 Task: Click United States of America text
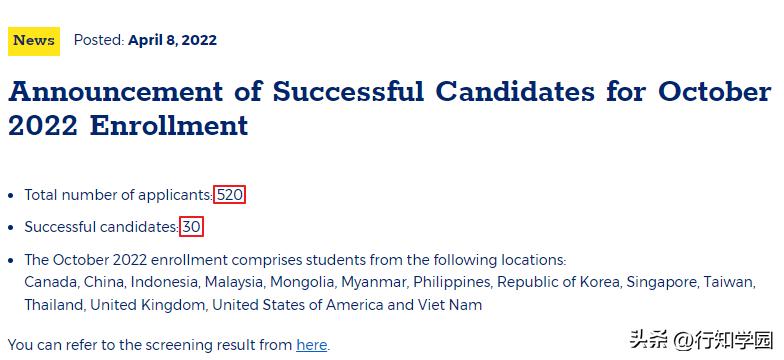pyautogui.click(x=305, y=305)
